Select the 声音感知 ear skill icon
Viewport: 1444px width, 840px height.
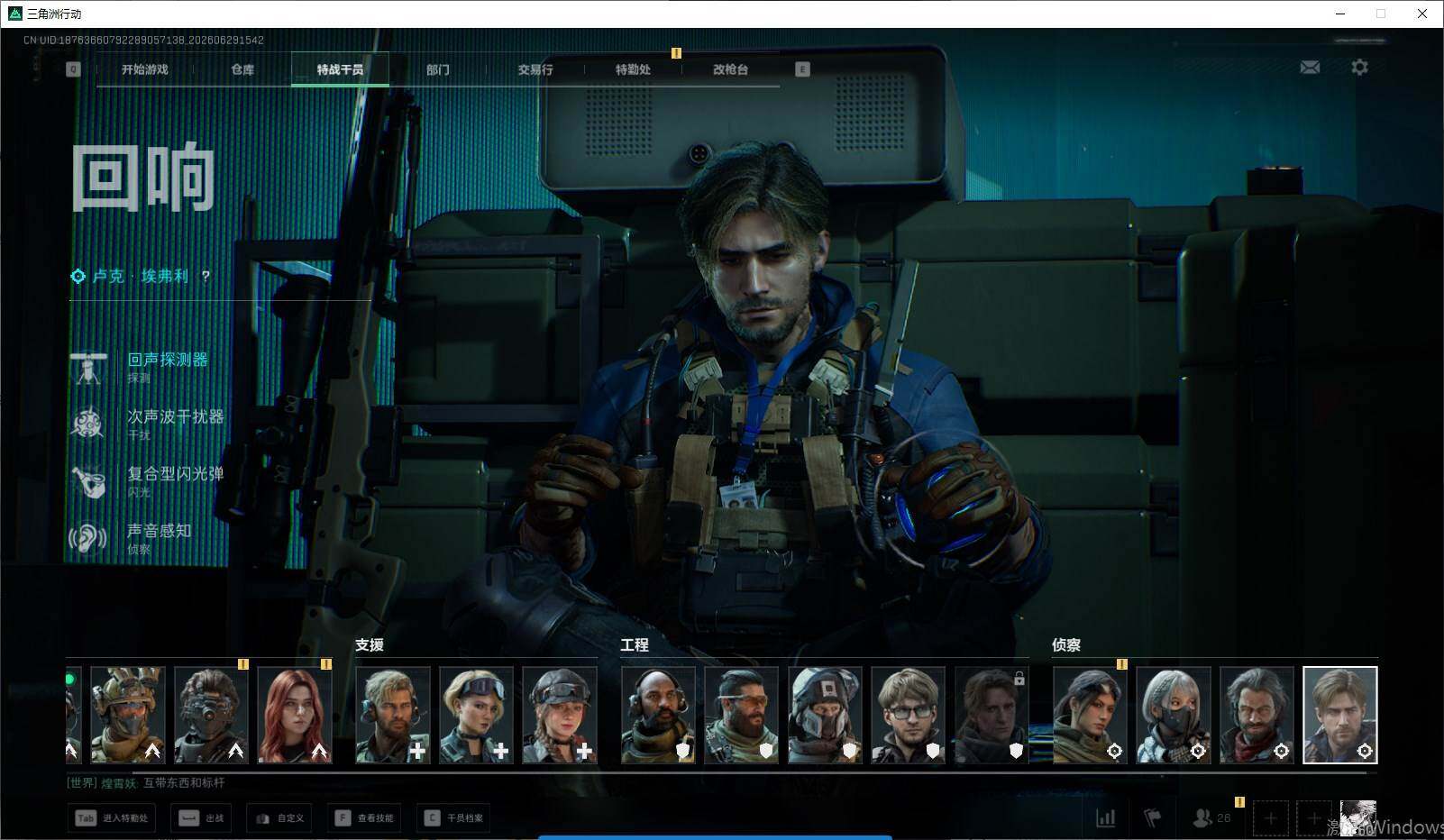point(88,538)
